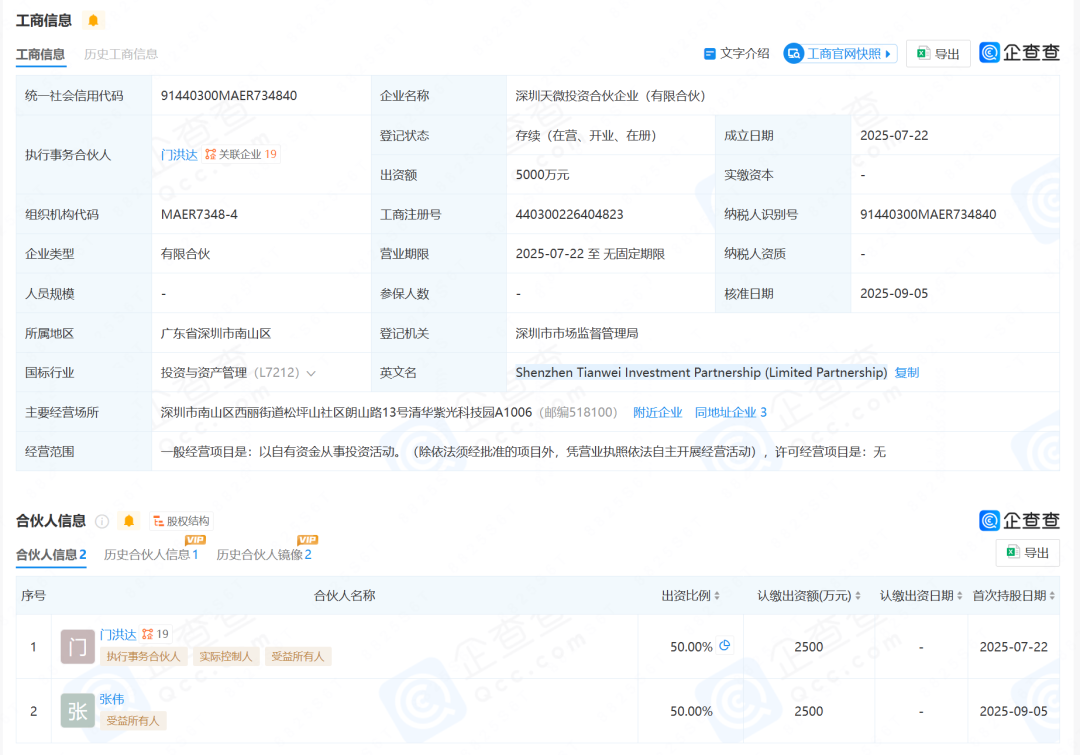Open 附近企业 link
Image resolution: width=1080 pixels, height=755 pixels.
pyautogui.click(x=657, y=413)
